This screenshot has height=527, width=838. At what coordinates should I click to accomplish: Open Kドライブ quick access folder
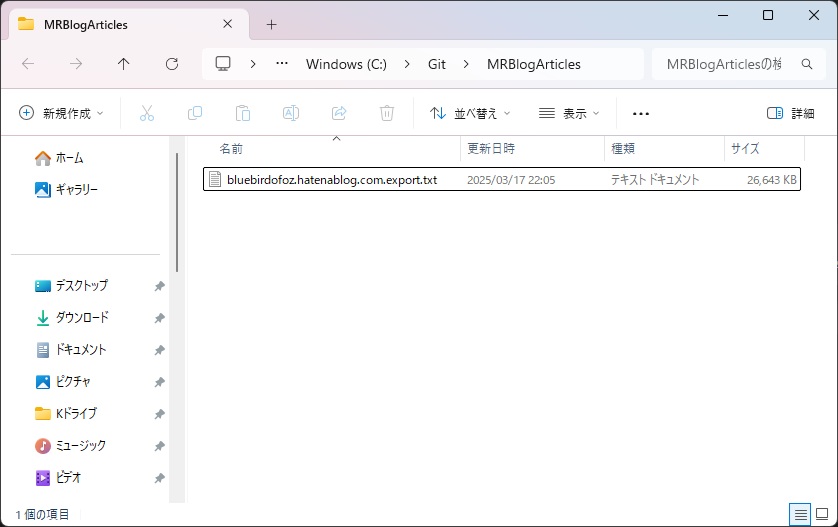[x=66, y=413]
